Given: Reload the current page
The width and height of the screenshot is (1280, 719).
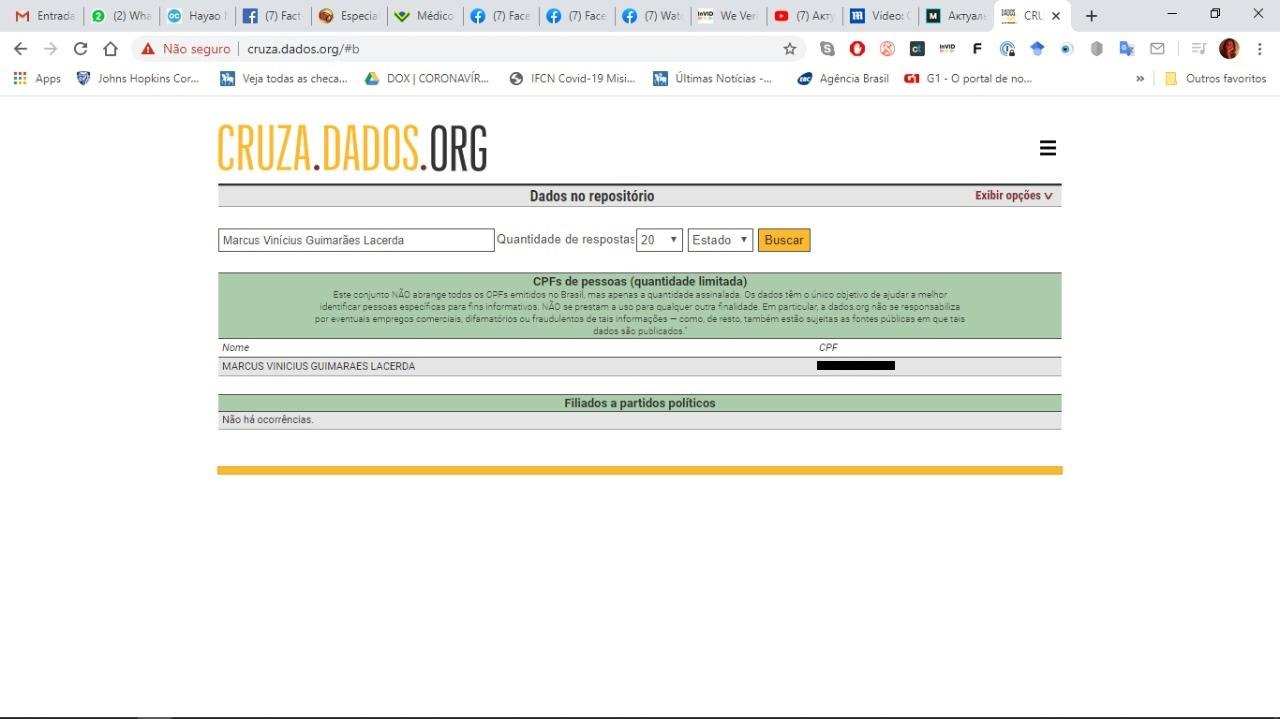Looking at the screenshot, I should [x=81, y=48].
